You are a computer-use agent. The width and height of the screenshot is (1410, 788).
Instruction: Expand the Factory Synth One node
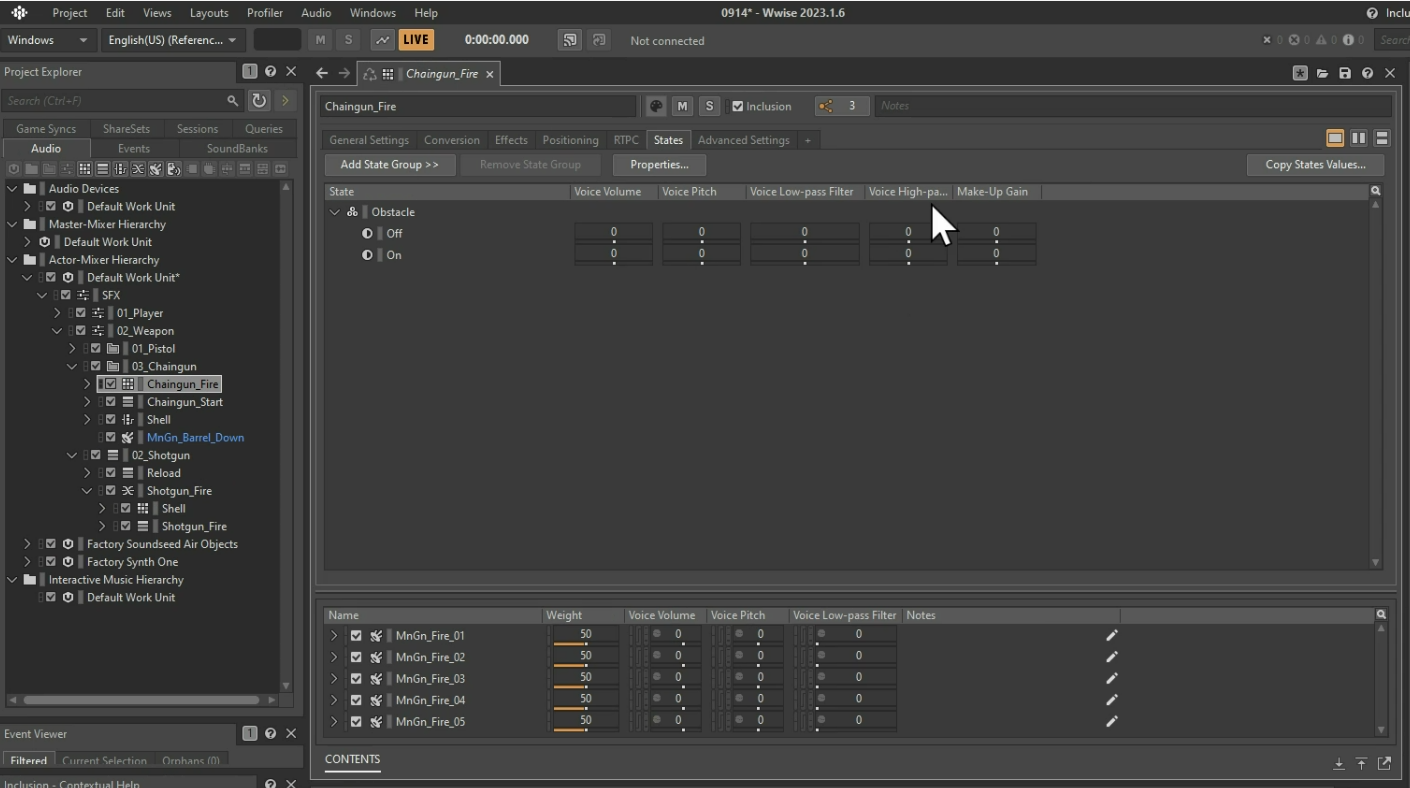click(x=27, y=562)
